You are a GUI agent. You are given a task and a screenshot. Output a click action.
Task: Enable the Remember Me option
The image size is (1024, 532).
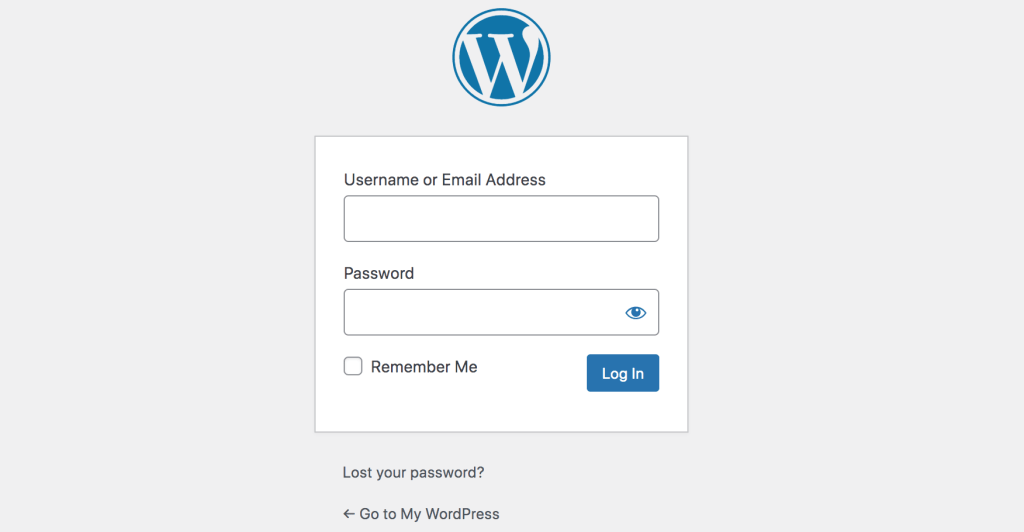coord(353,366)
